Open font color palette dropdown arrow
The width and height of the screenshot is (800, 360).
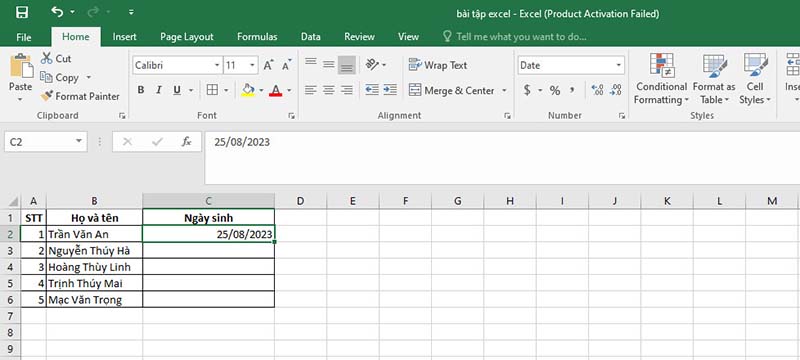point(289,90)
